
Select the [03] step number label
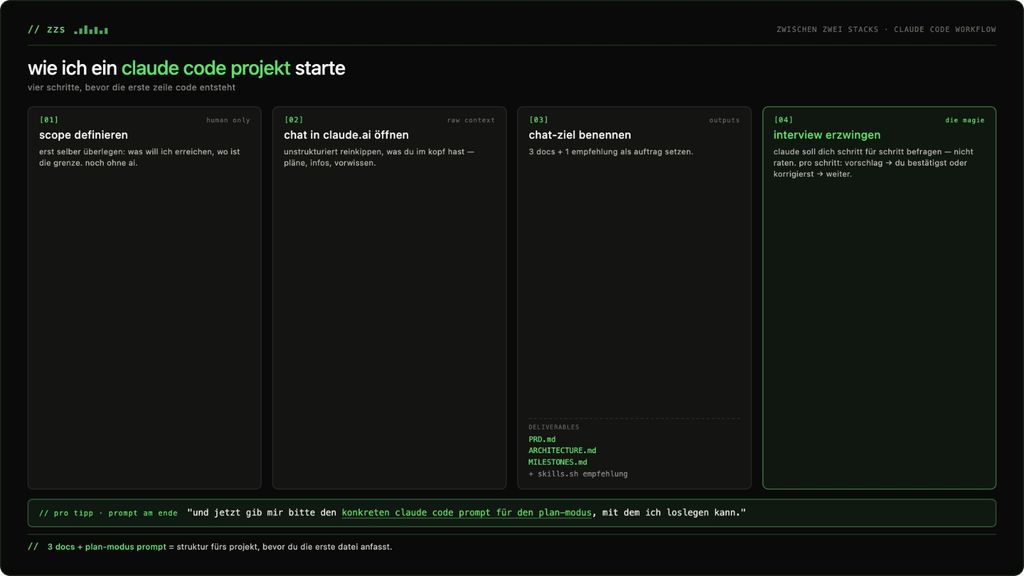pos(539,120)
